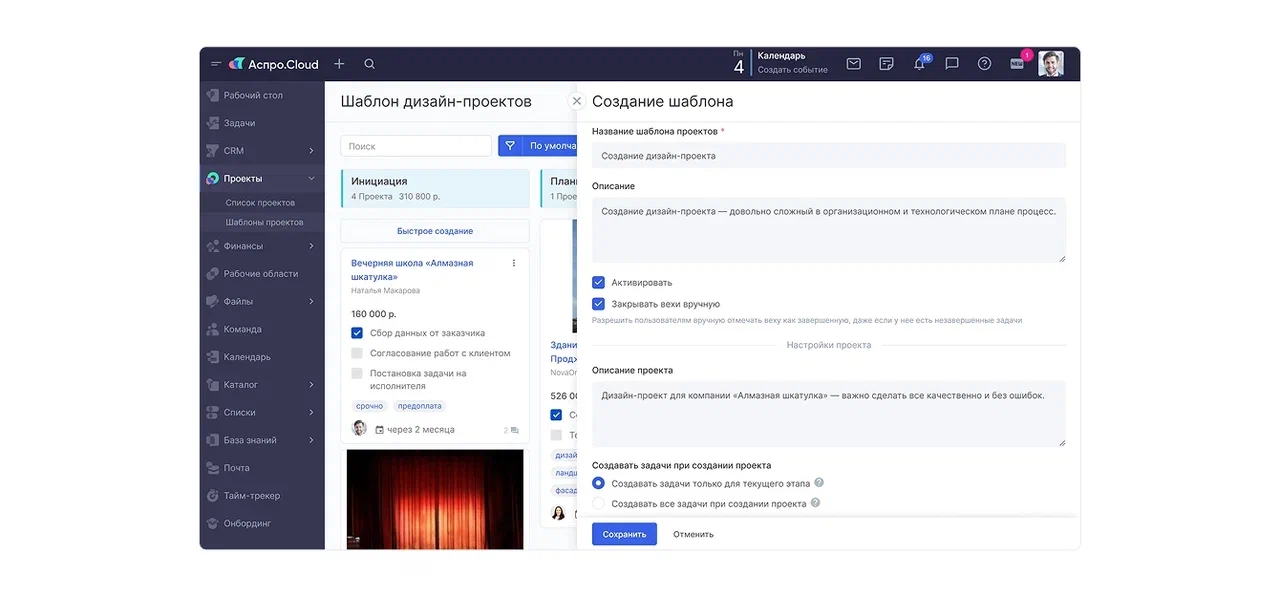This screenshot has width=1280, height=597.
Task: Uncheck the Активировать checkbox
Action: coord(598,283)
